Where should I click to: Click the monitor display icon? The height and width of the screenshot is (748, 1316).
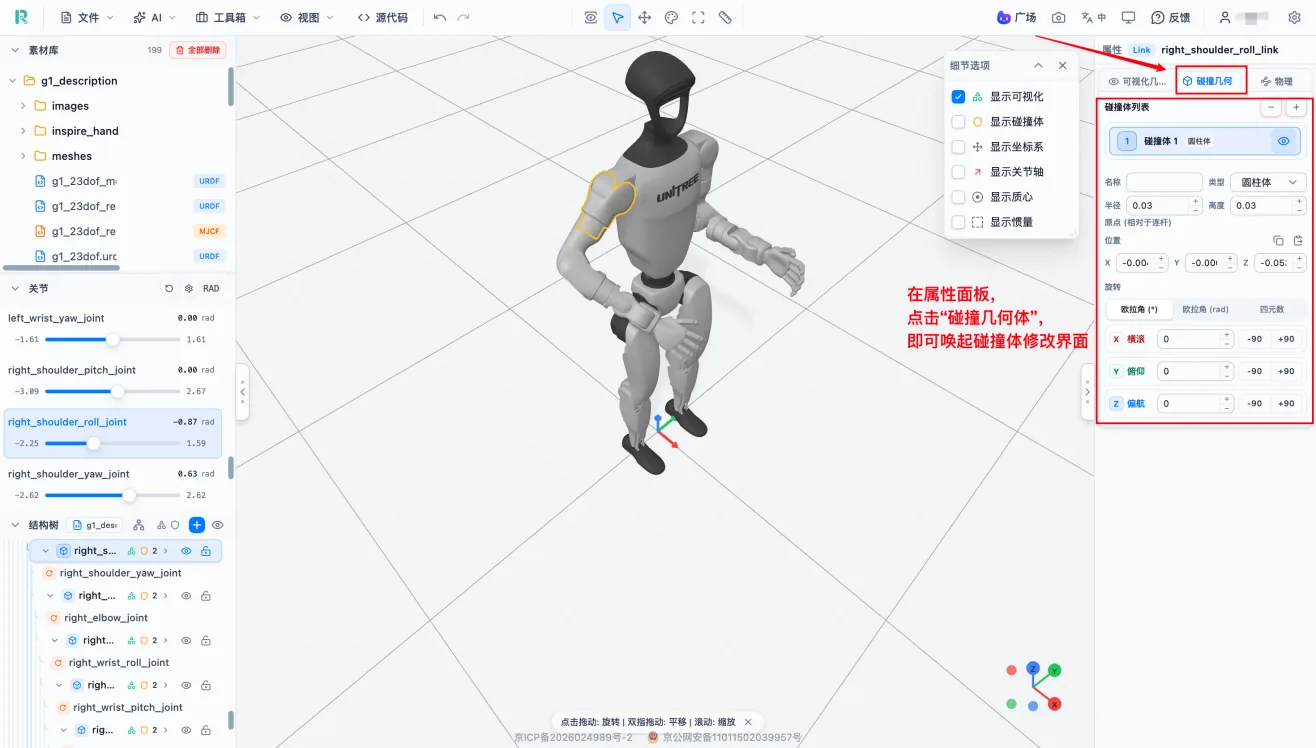tap(1128, 18)
